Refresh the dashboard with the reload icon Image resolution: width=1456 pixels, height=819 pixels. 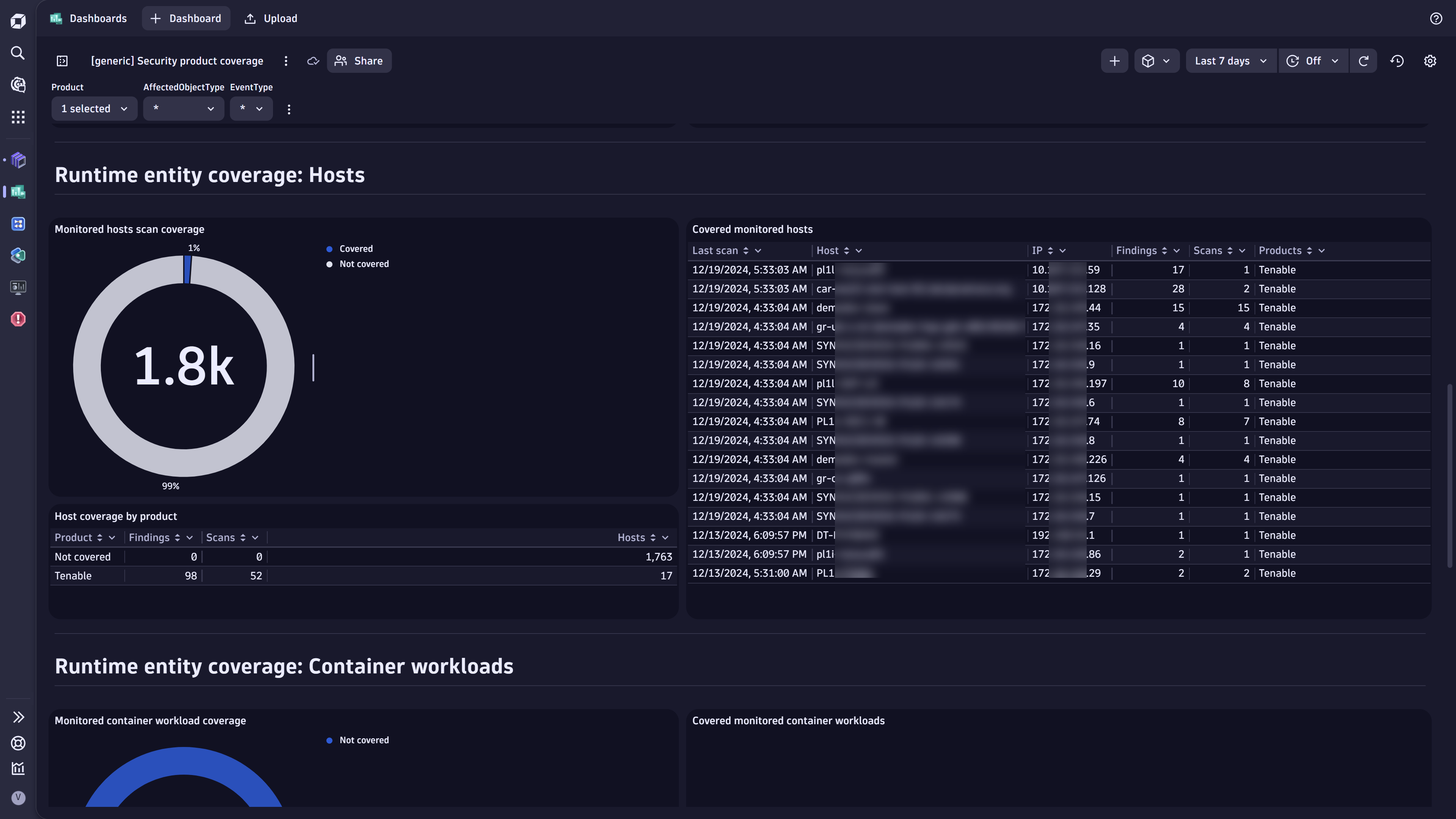coord(1364,61)
